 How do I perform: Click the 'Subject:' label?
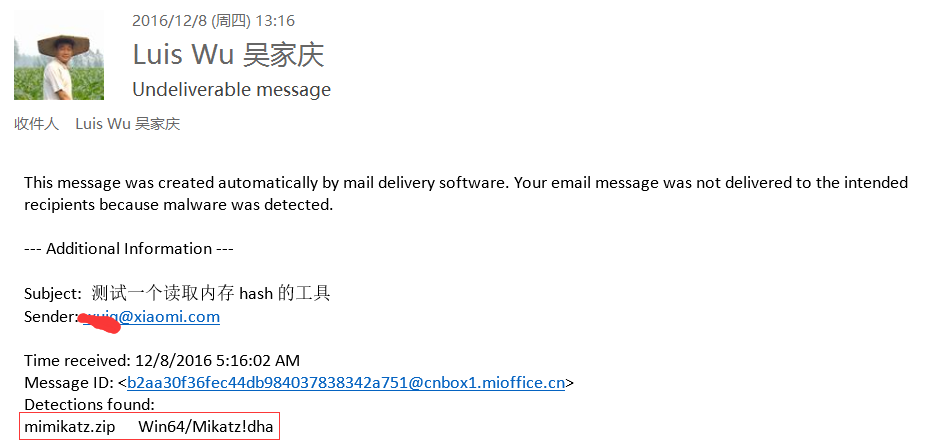[x=53, y=293]
